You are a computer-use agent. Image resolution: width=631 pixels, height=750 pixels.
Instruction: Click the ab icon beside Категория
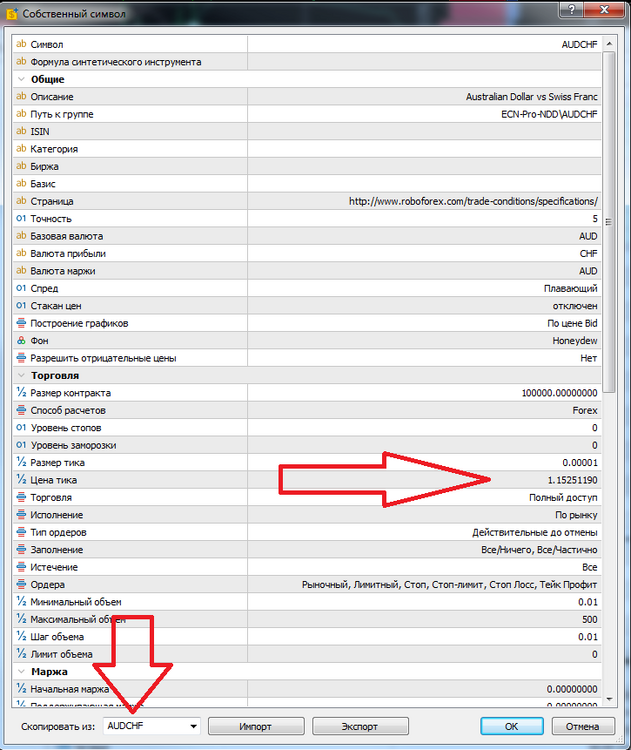(x=21, y=148)
